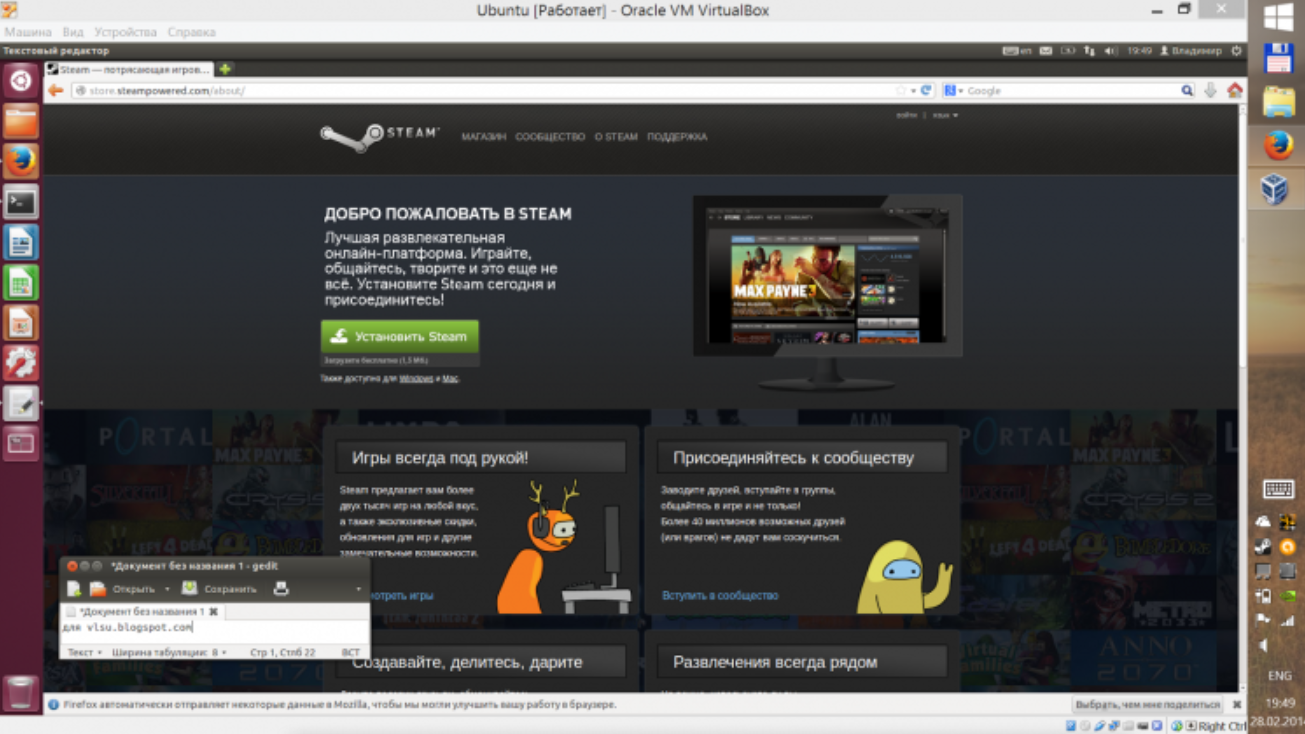This screenshot has height=734, width=1305.
Task: Click the войти login link on Steam
Action: (x=906, y=115)
